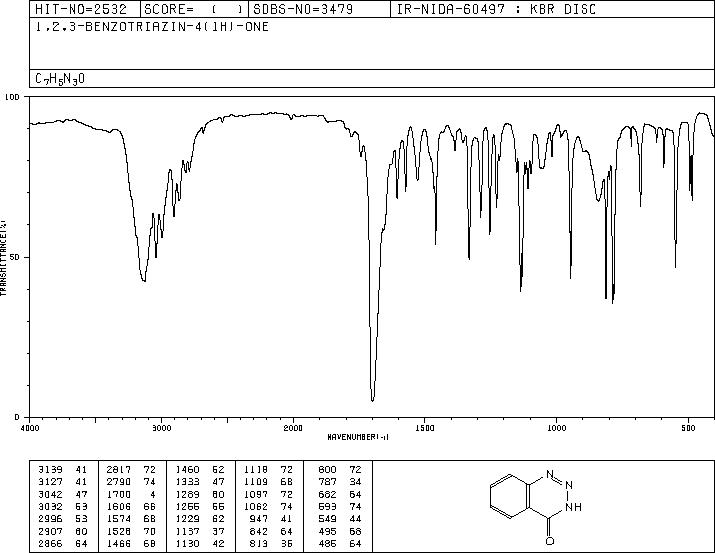Click peak table entry 3127

(50, 482)
